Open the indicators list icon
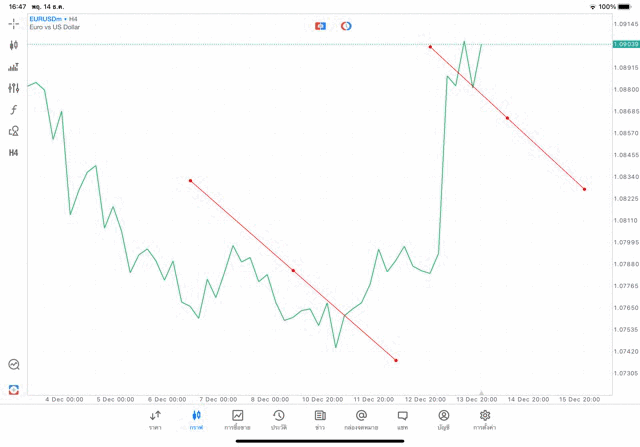 (14, 67)
